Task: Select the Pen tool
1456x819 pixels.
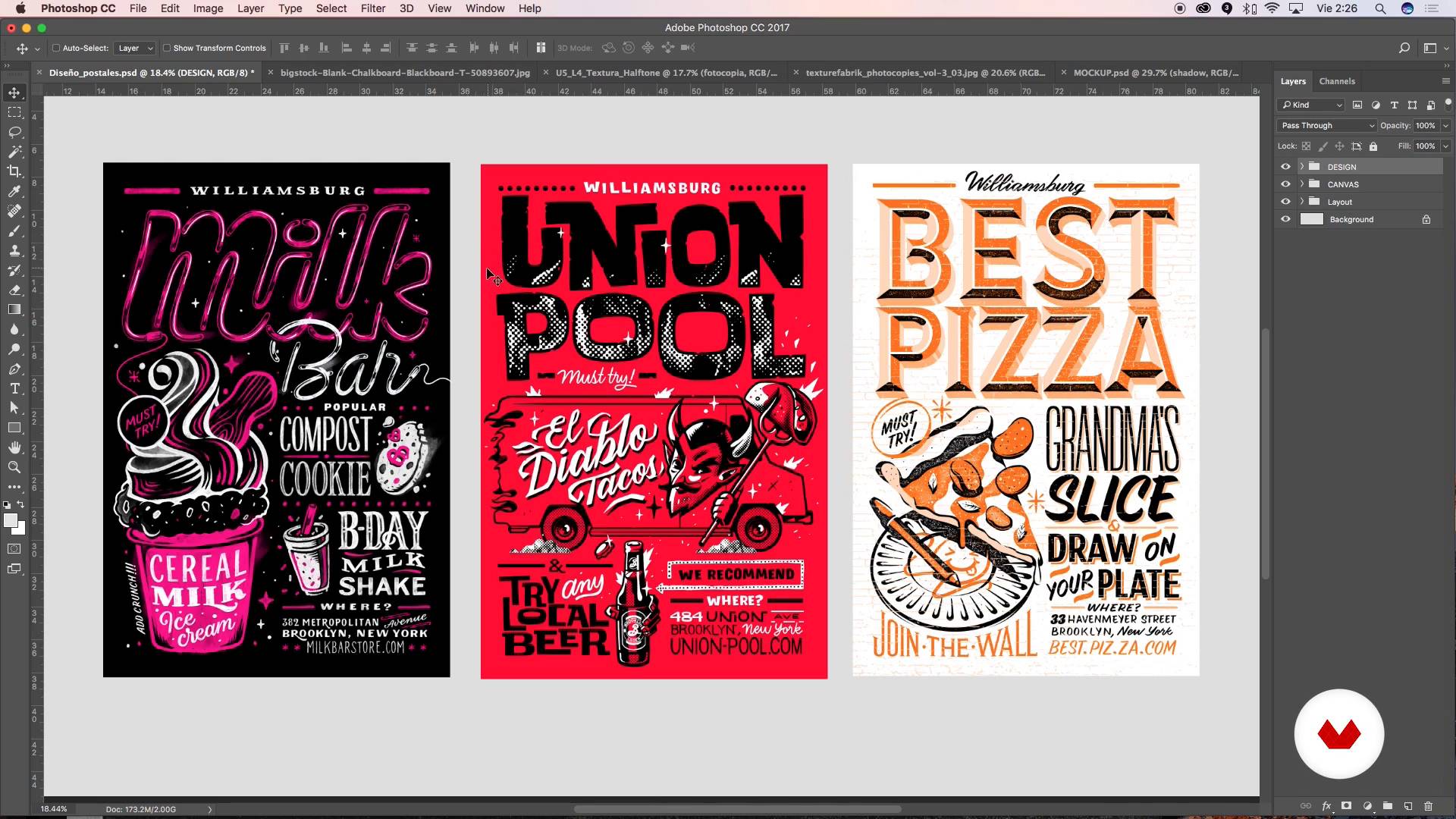Action: pyautogui.click(x=14, y=369)
